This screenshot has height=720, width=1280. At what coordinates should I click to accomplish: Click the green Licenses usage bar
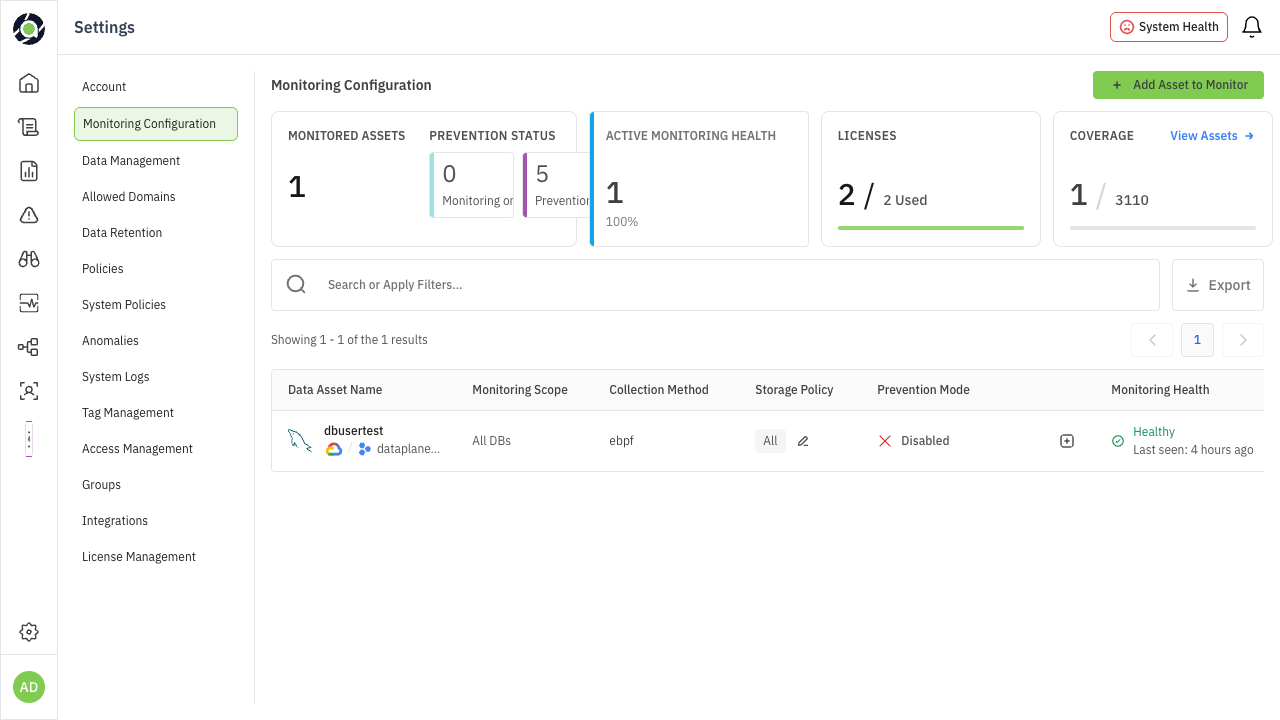tap(930, 228)
